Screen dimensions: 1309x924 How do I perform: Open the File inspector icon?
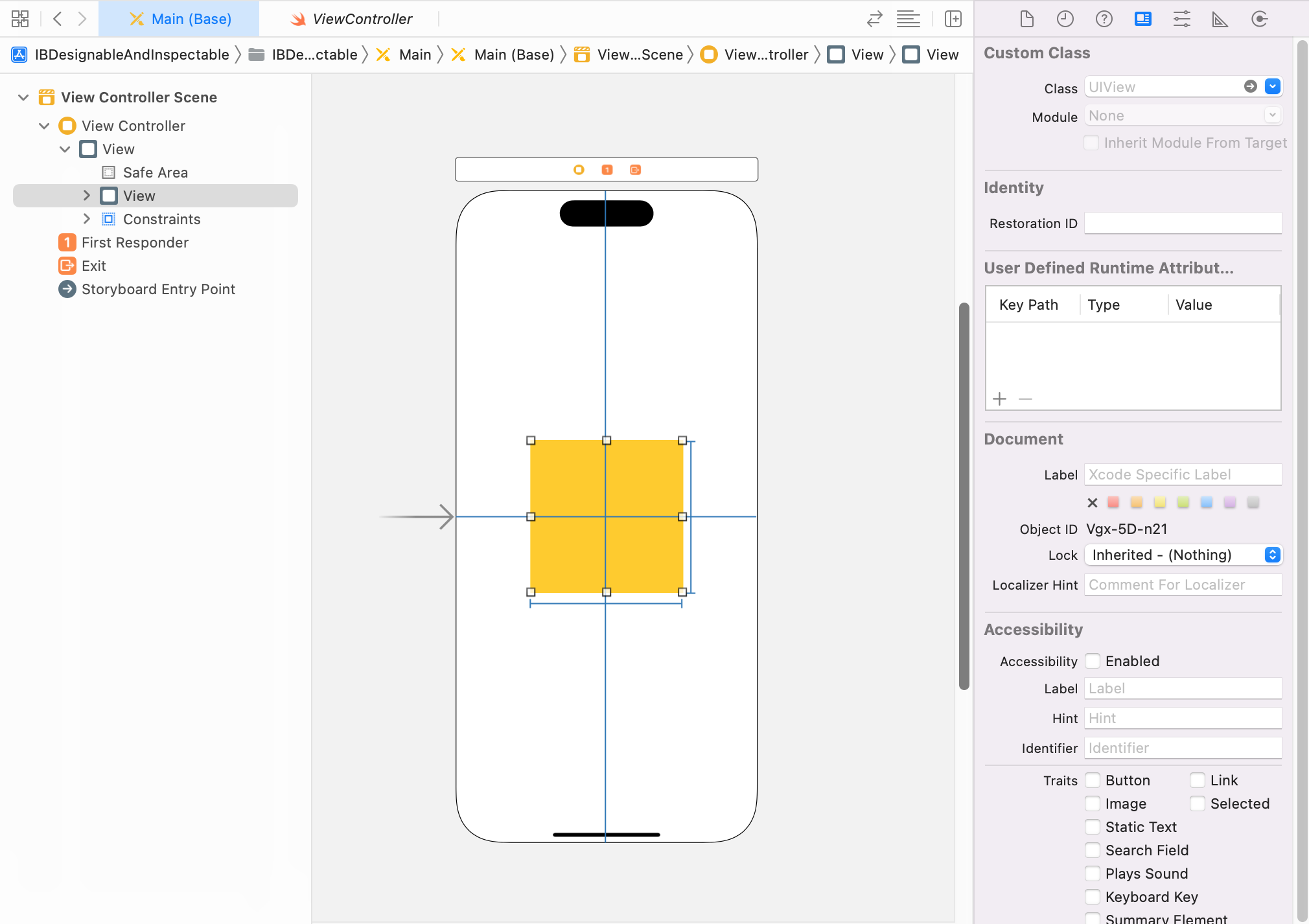[1026, 19]
